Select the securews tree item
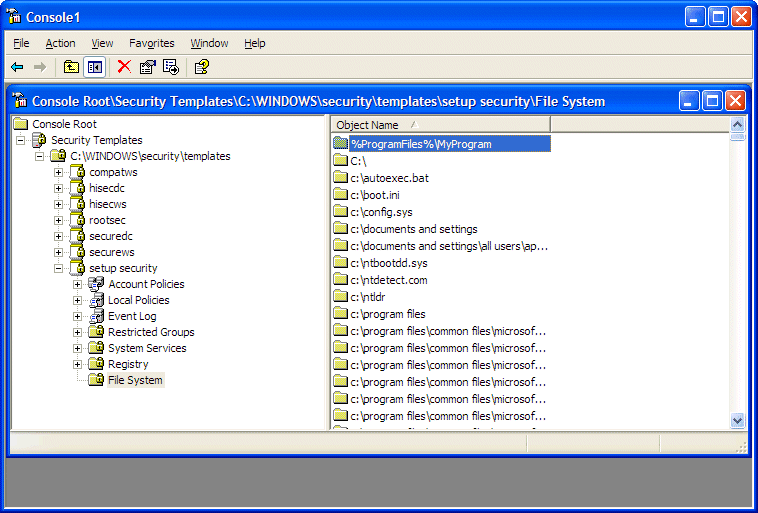Viewport: 758px width, 513px height. point(112,252)
